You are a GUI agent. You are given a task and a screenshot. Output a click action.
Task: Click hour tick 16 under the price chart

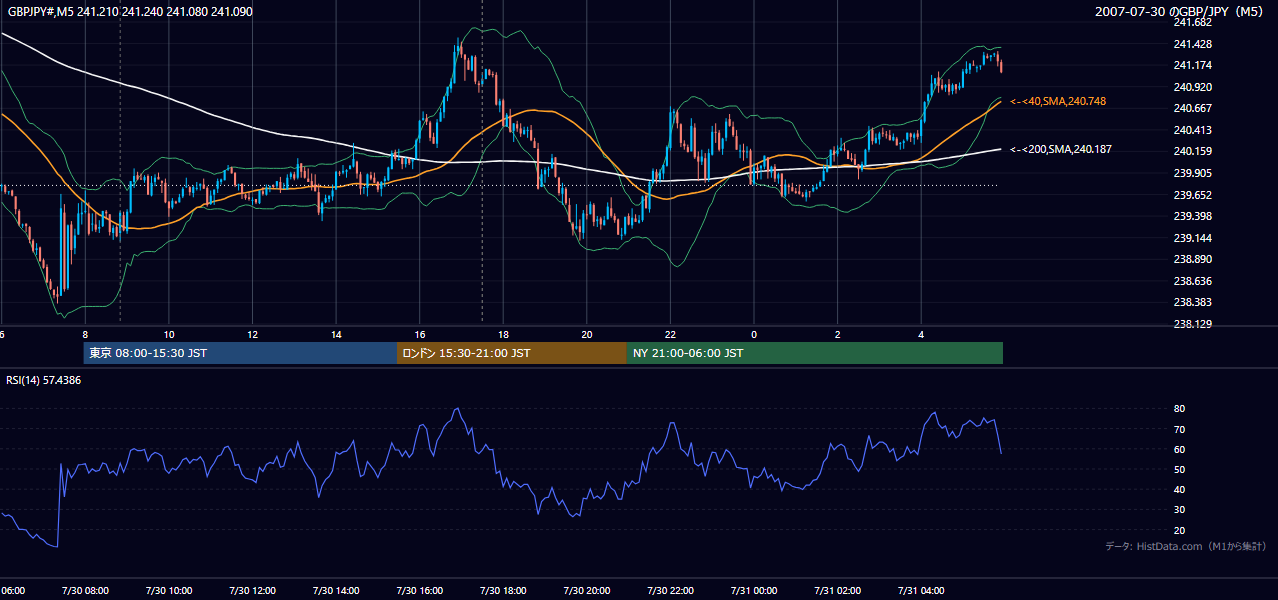420,335
